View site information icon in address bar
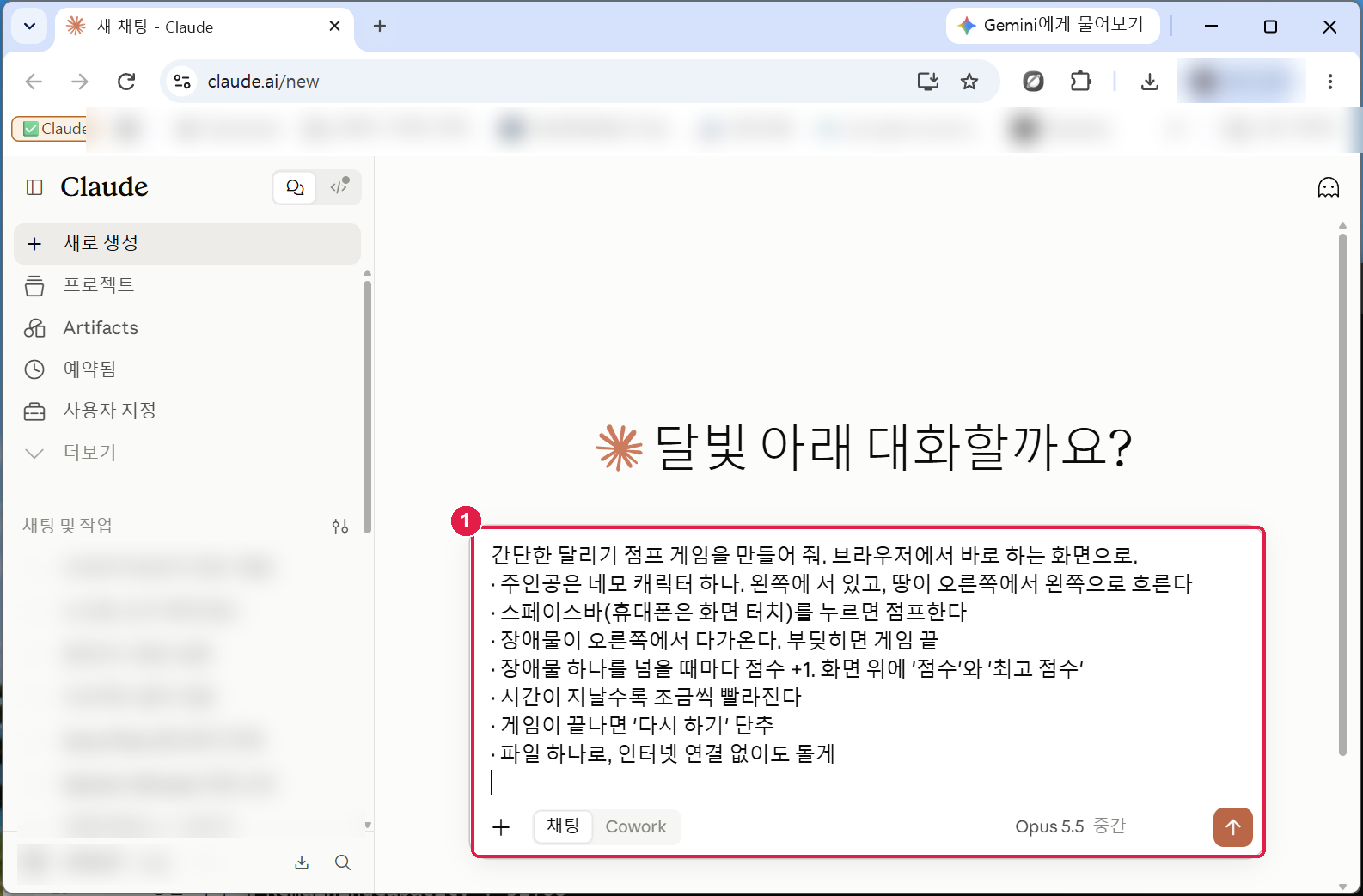This screenshot has height=896, width=1363. coord(182,82)
